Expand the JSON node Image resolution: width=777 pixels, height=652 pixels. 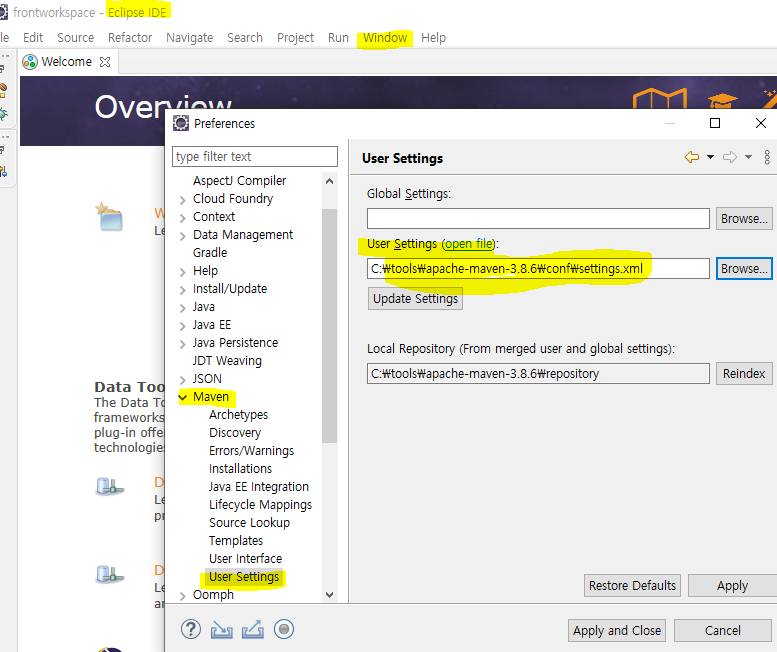coord(183,380)
